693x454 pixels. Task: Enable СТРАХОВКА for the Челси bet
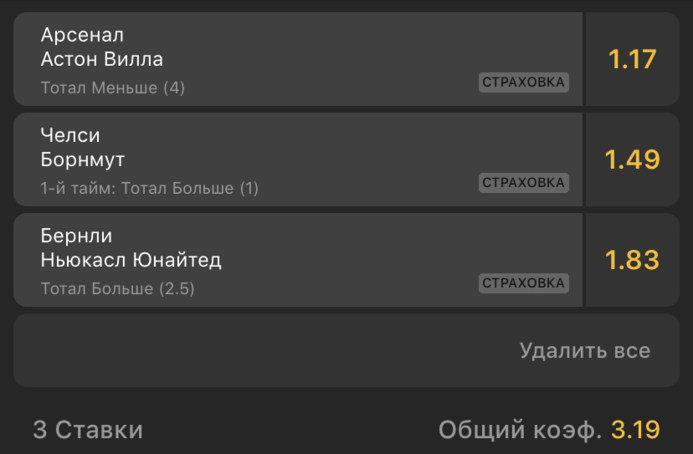click(524, 183)
